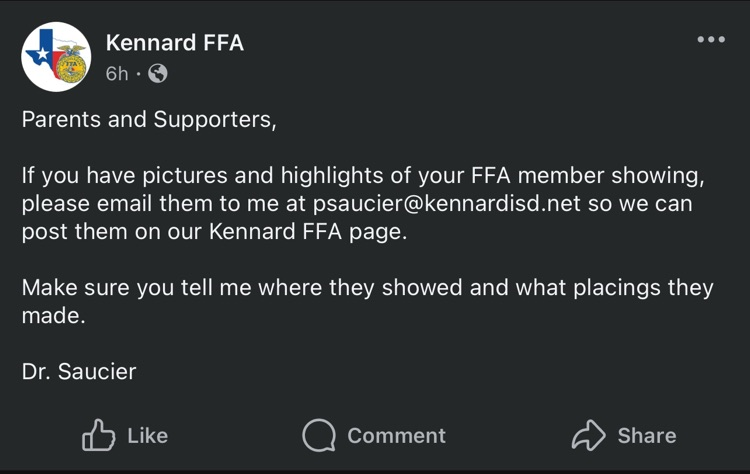Open the Kennard FFA profile picture
The height and width of the screenshot is (474, 750).
(x=56, y=57)
